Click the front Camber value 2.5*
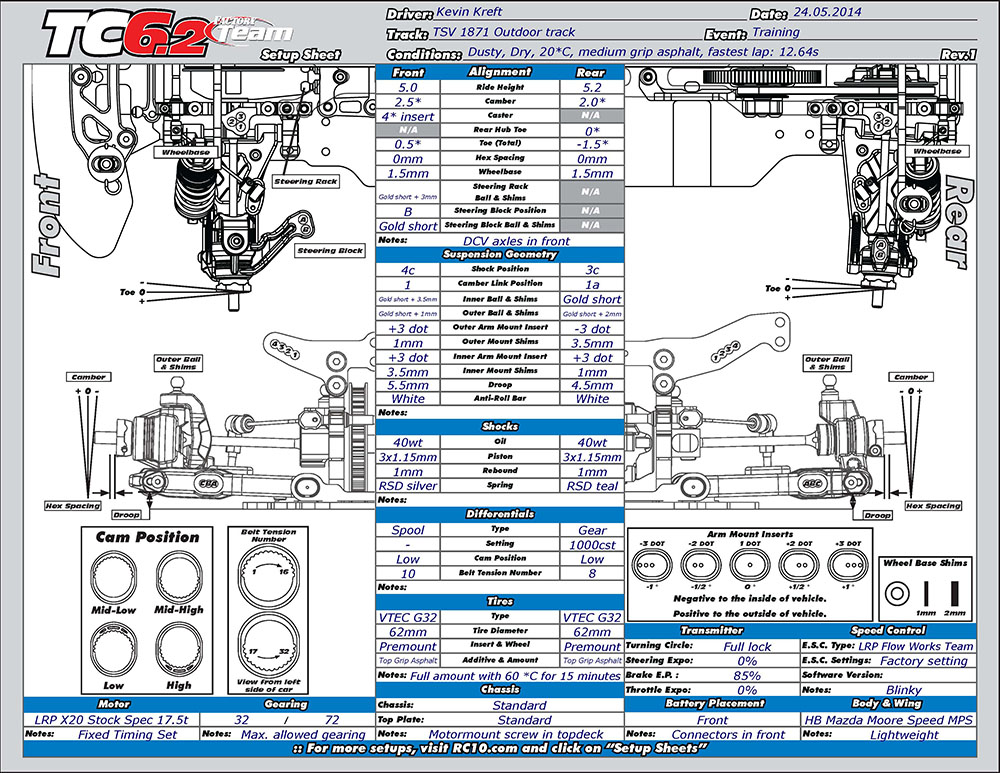Viewport: 1000px width, 773px height. (408, 102)
